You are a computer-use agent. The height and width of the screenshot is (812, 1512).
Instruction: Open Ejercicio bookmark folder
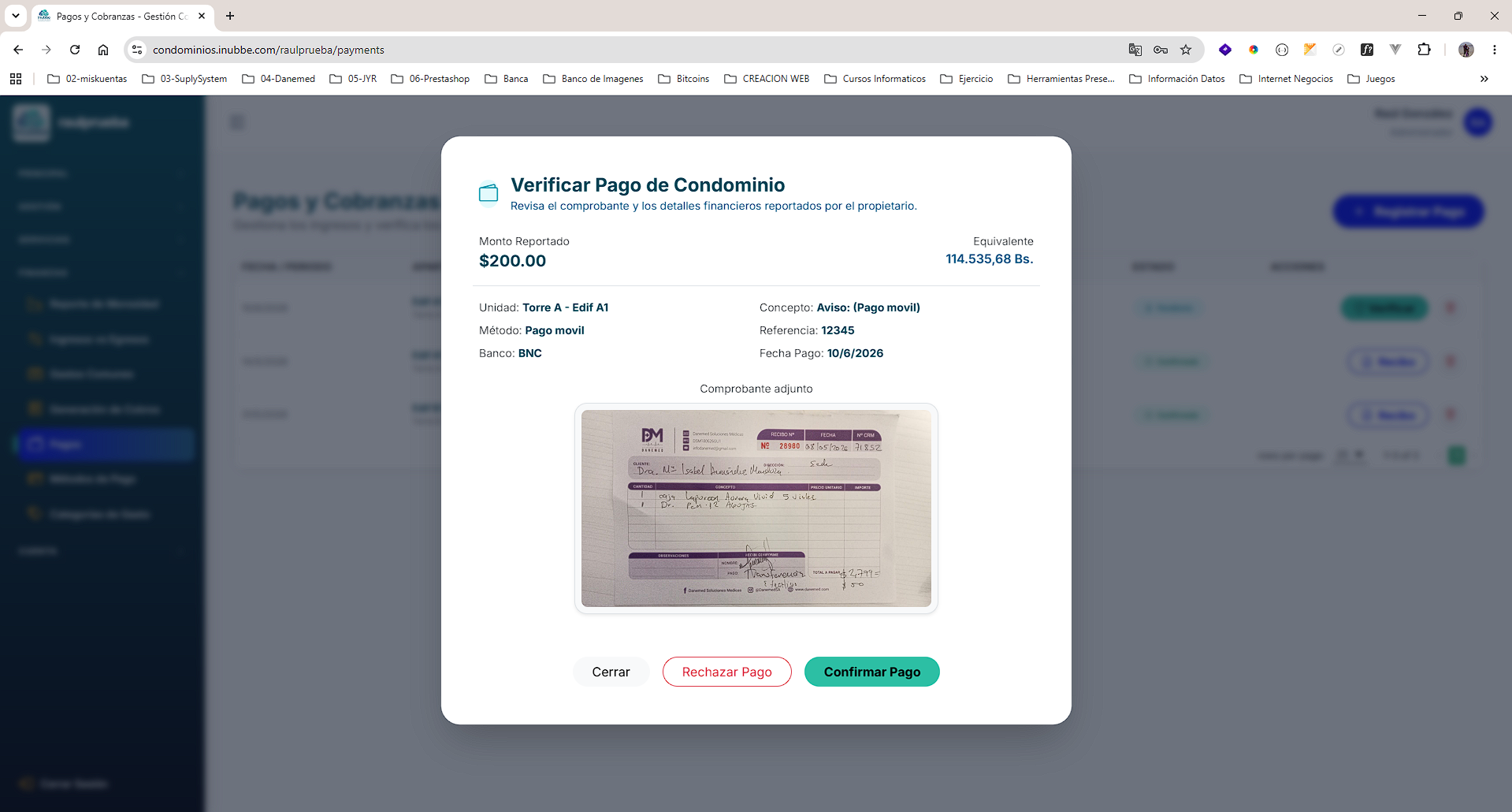coord(967,79)
